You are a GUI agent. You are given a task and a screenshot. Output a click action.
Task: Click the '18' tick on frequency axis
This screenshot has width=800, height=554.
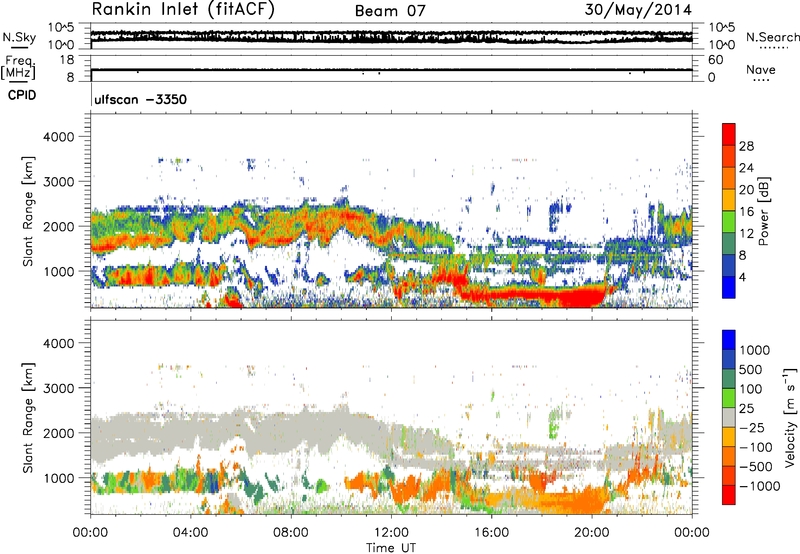tap(67, 60)
